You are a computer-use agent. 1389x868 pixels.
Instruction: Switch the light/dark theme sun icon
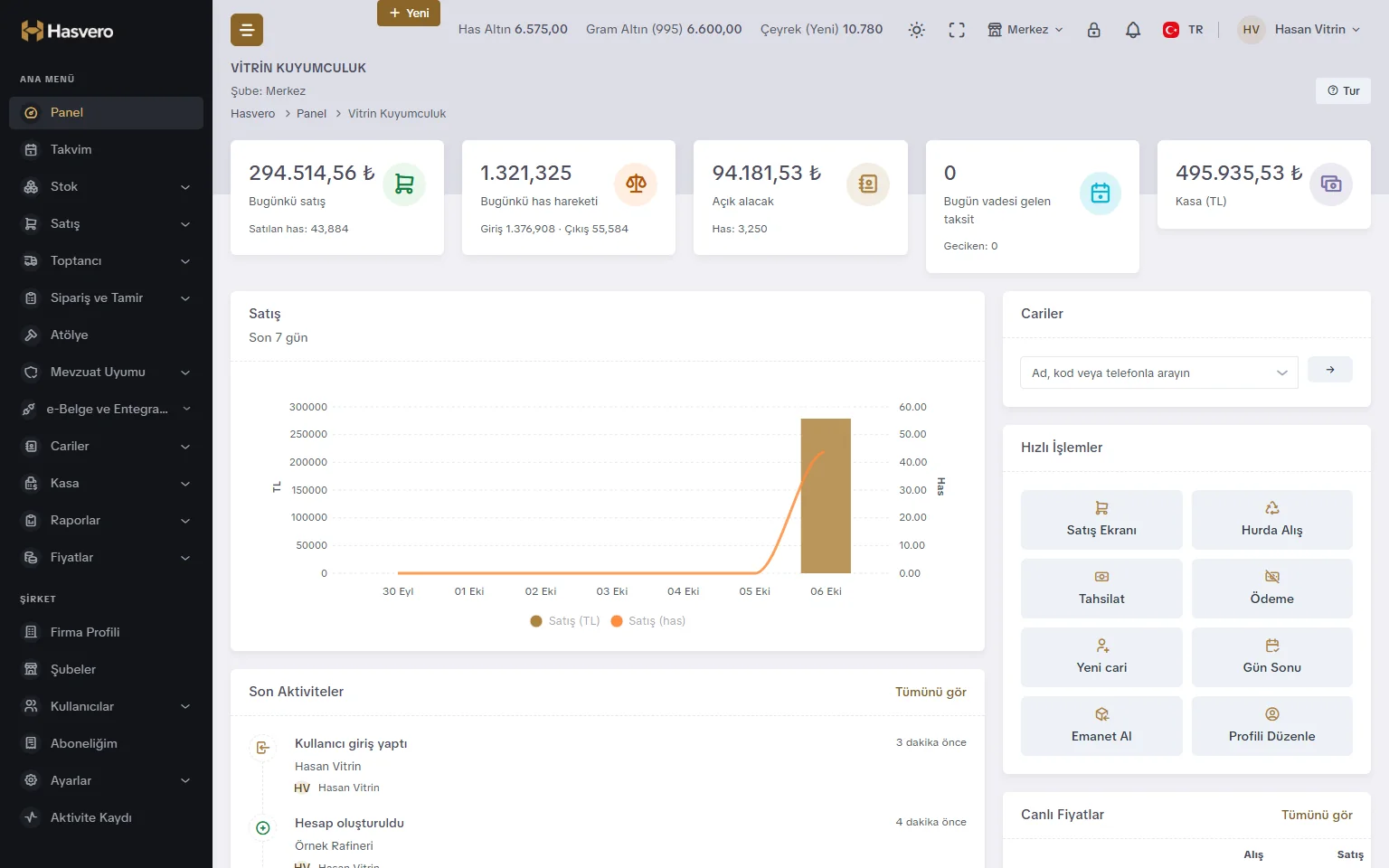click(x=917, y=30)
